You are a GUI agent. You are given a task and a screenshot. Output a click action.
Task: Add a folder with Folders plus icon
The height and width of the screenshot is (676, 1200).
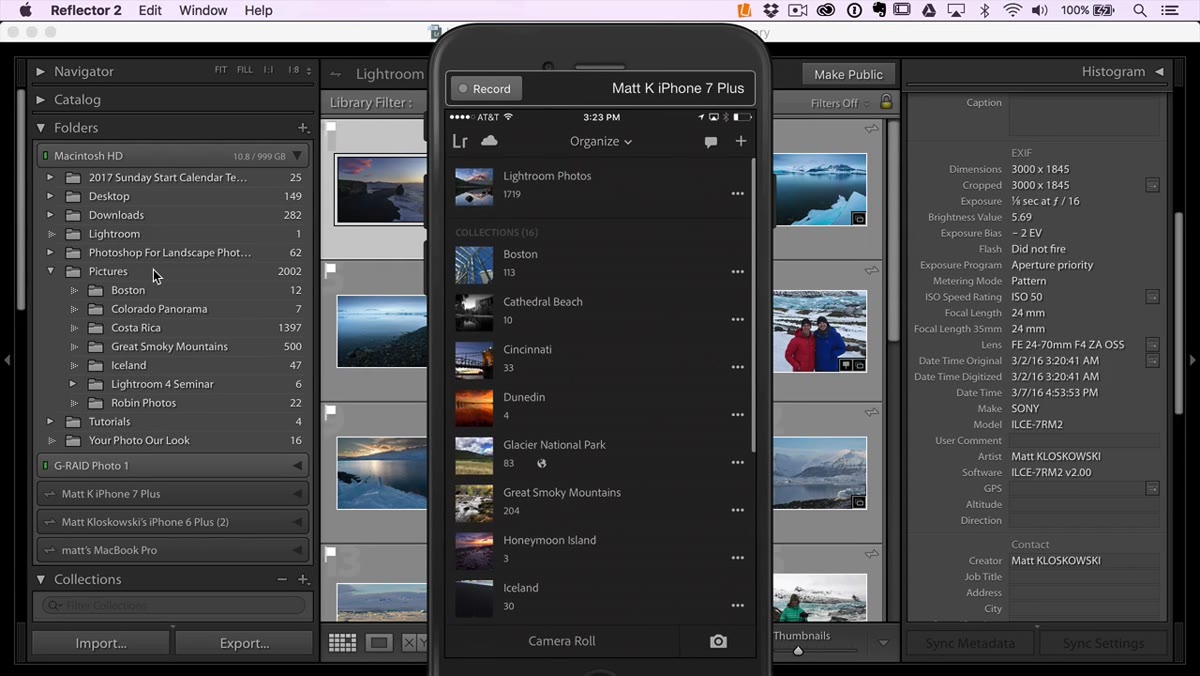303,128
